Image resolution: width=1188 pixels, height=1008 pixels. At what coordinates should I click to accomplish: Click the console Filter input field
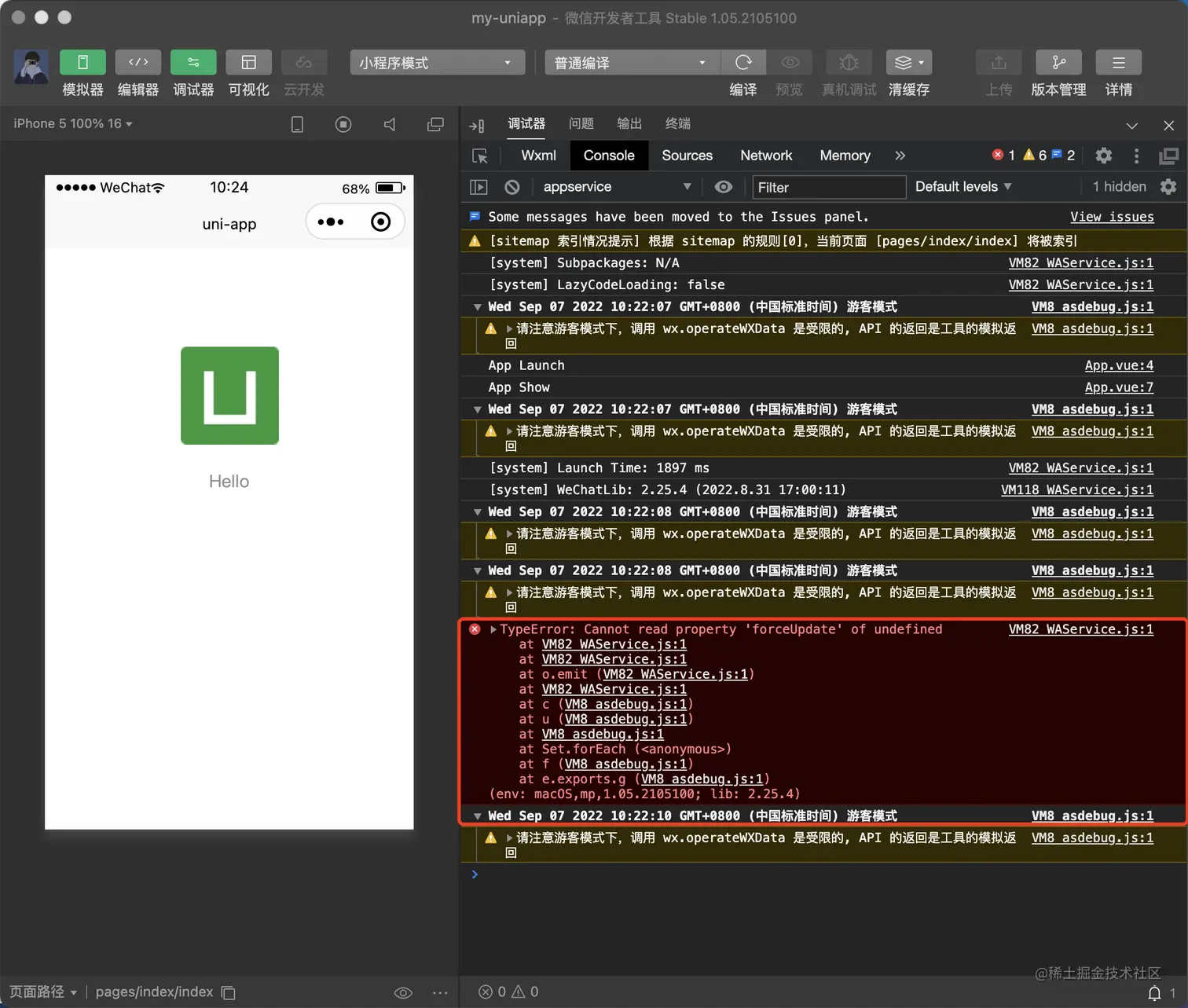pos(828,187)
